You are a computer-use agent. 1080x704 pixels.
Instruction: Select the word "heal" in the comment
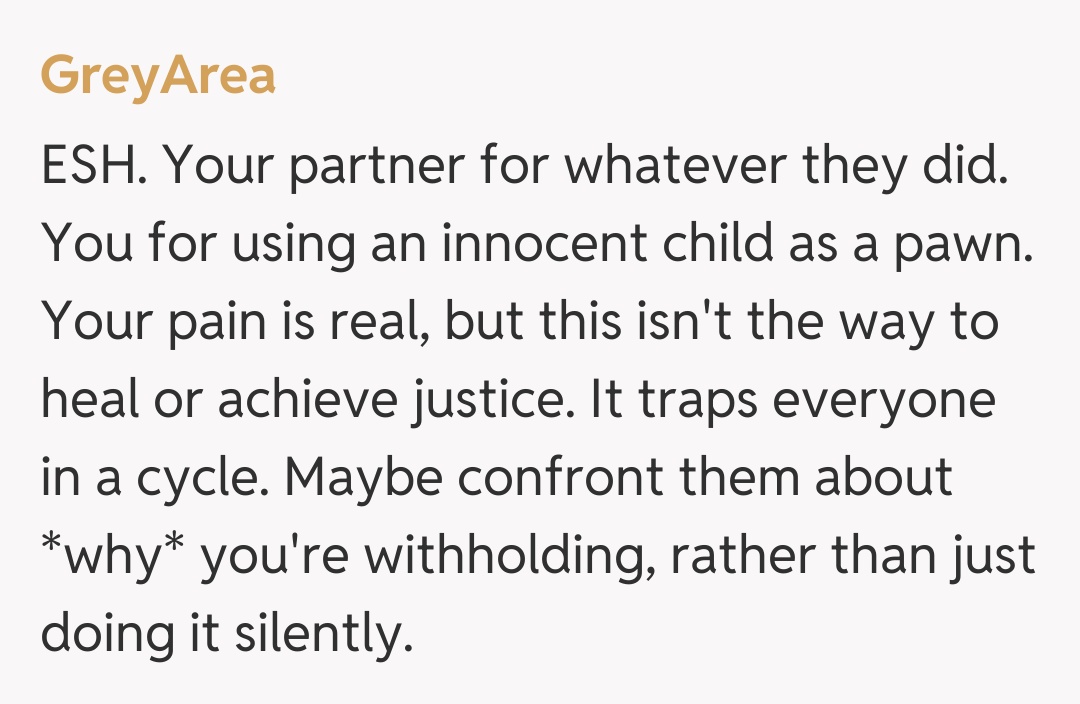[92, 402]
